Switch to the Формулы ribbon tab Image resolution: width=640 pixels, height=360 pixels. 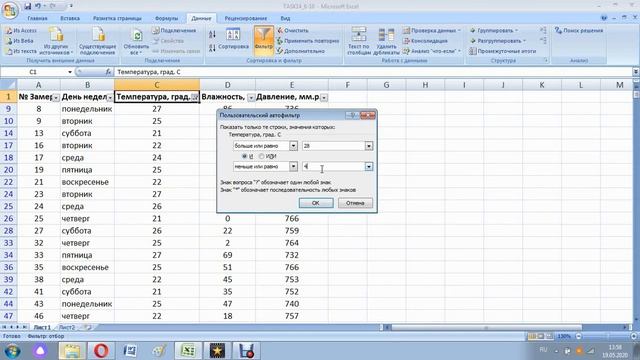tap(167, 18)
